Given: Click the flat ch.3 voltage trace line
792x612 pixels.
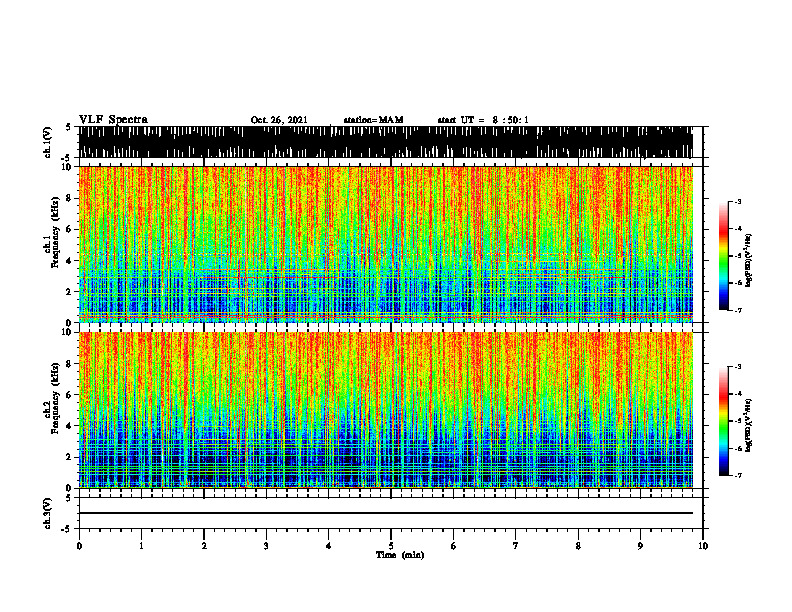Looking at the screenshot, I should (385, 513).
